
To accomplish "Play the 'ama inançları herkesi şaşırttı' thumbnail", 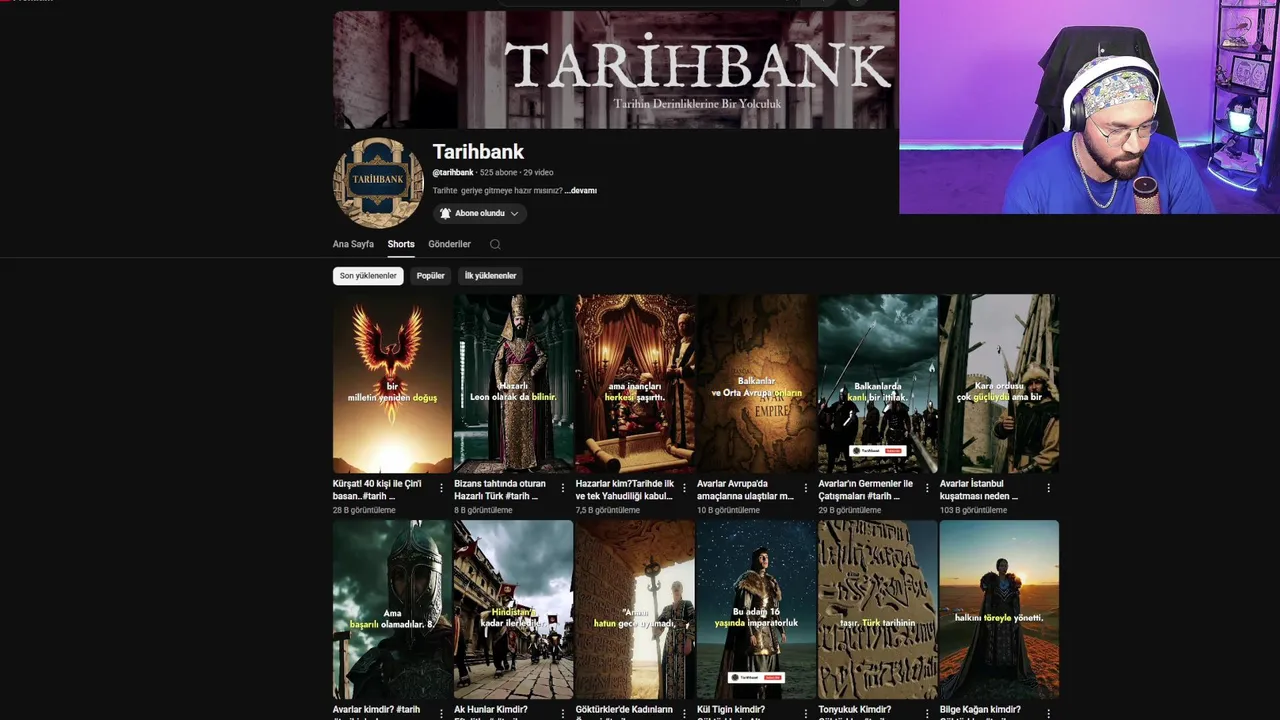I will pos(635,383).
